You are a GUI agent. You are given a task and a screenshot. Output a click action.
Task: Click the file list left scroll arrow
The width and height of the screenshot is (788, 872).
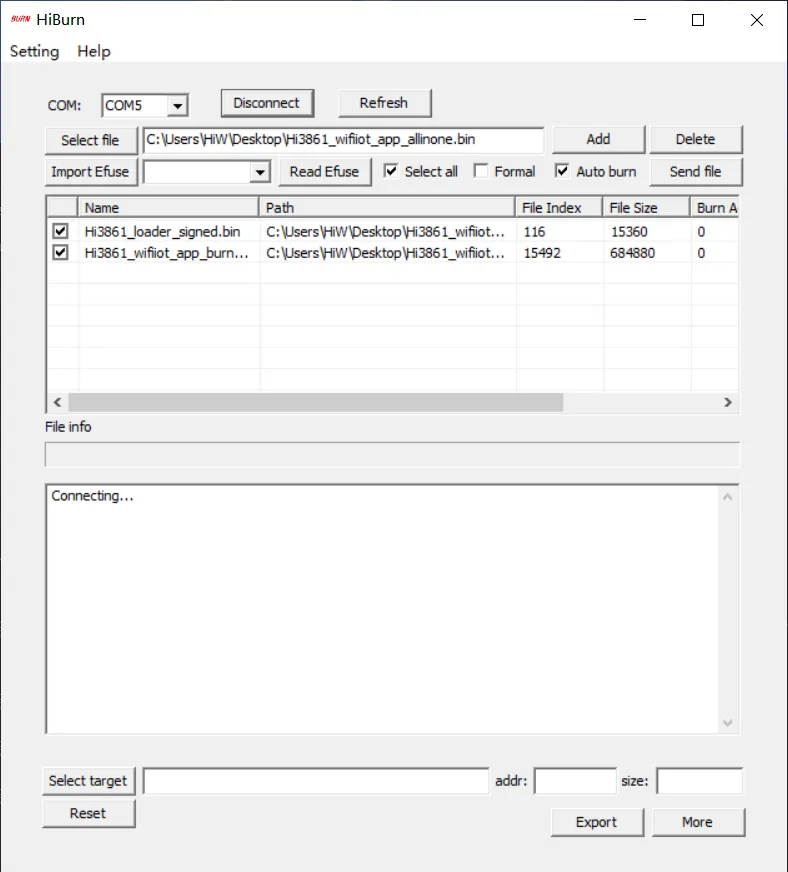pyautogui.click(x=57, y=402)
